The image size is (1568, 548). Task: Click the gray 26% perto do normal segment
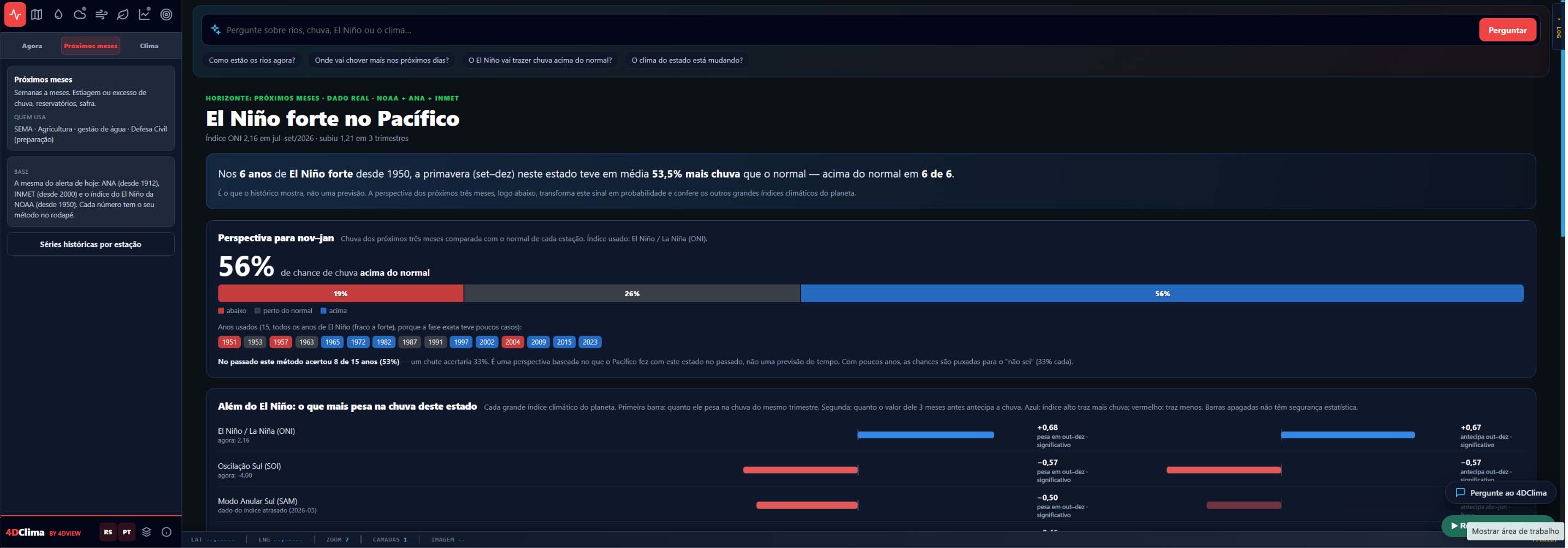632,293
